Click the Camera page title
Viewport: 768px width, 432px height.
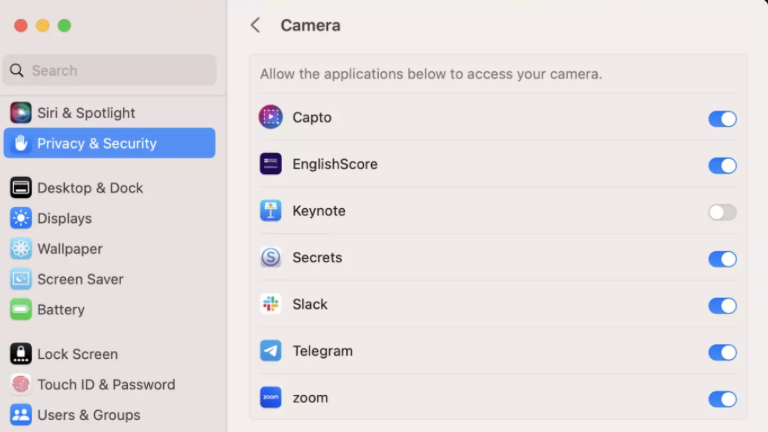click(310, 25)
